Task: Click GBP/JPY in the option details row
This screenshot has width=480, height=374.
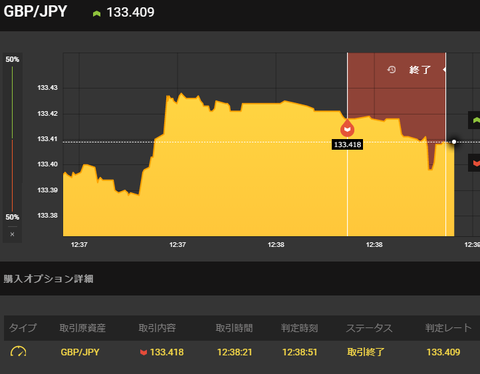Action: click(x=80, y=352)
